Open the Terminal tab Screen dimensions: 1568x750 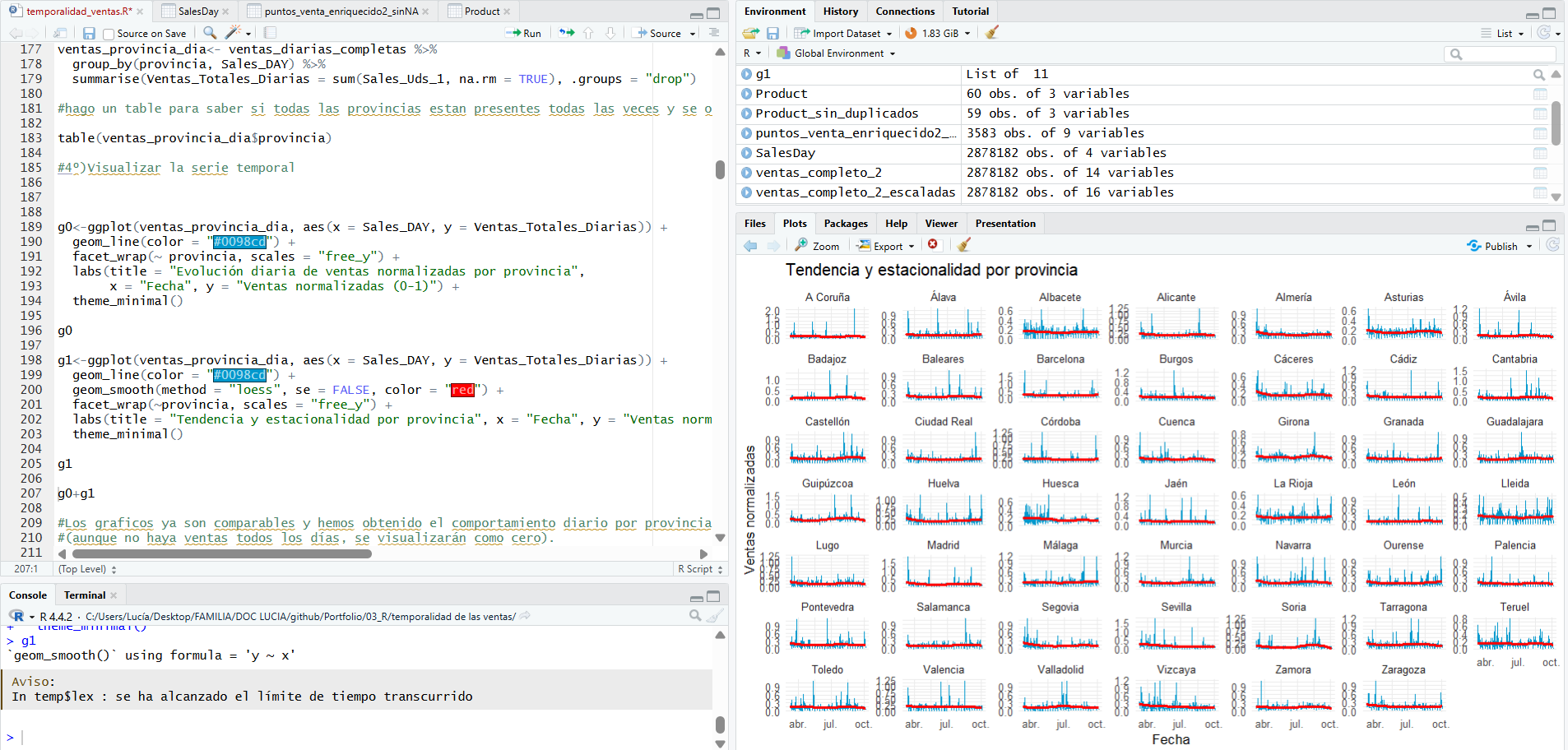tap(85, 595)
